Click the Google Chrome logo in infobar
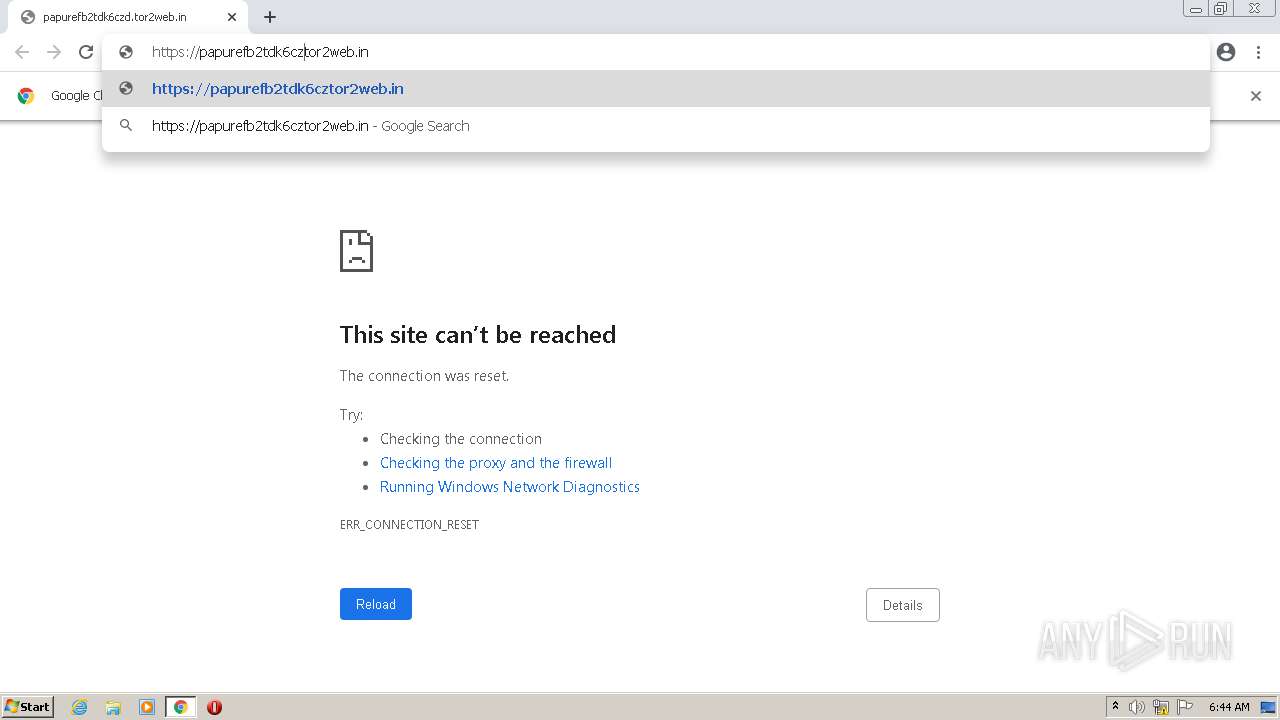Image resolution: width=1280 pixels, height=720 pixels. pyautogui.click(x=26, y=96)
